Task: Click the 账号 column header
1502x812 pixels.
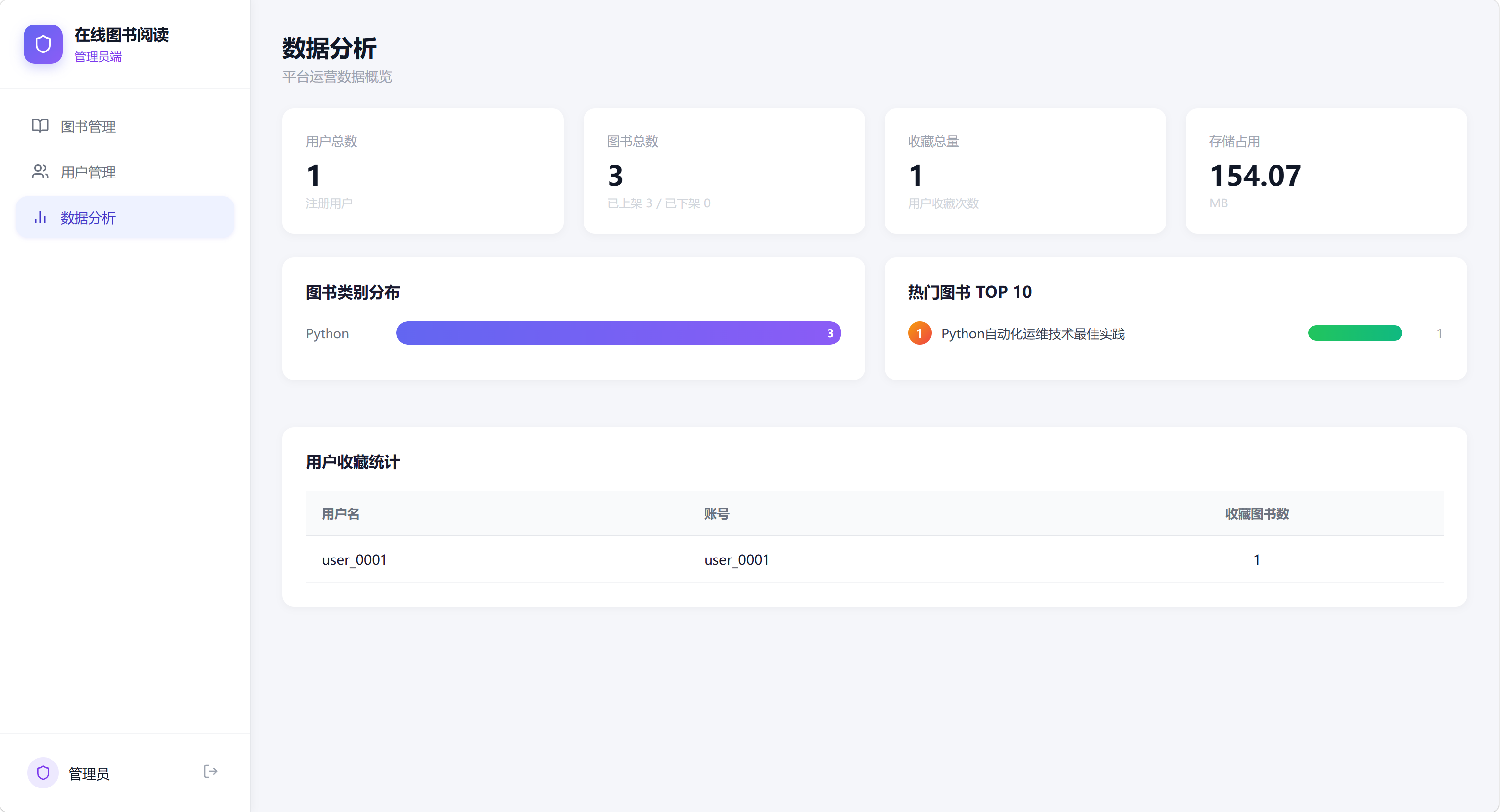Action: [716, 514]
